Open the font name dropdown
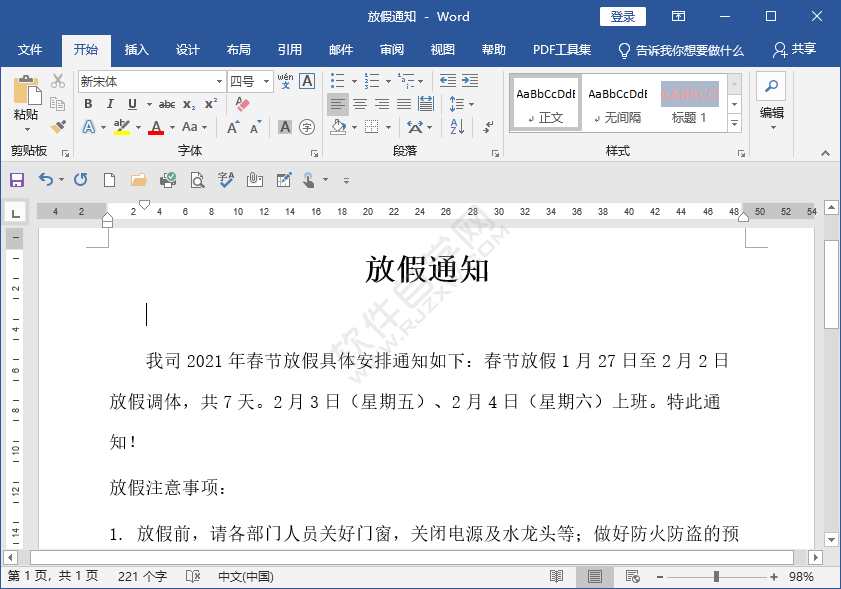Image resolution: width=841 pixels, height=589 pixels. (220, 81)
